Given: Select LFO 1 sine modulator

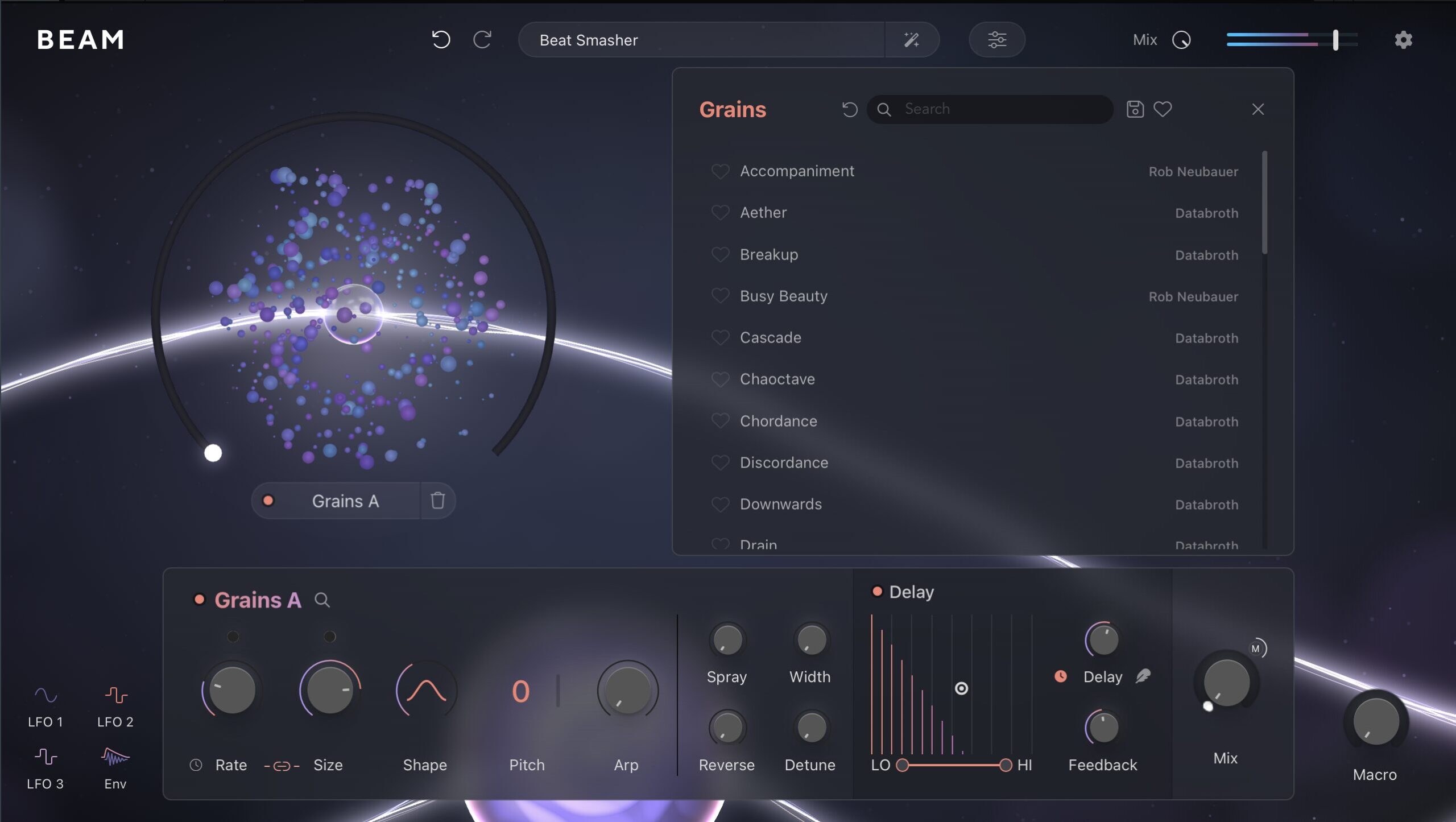Looking at the screenshot, I should click(45, 695).
